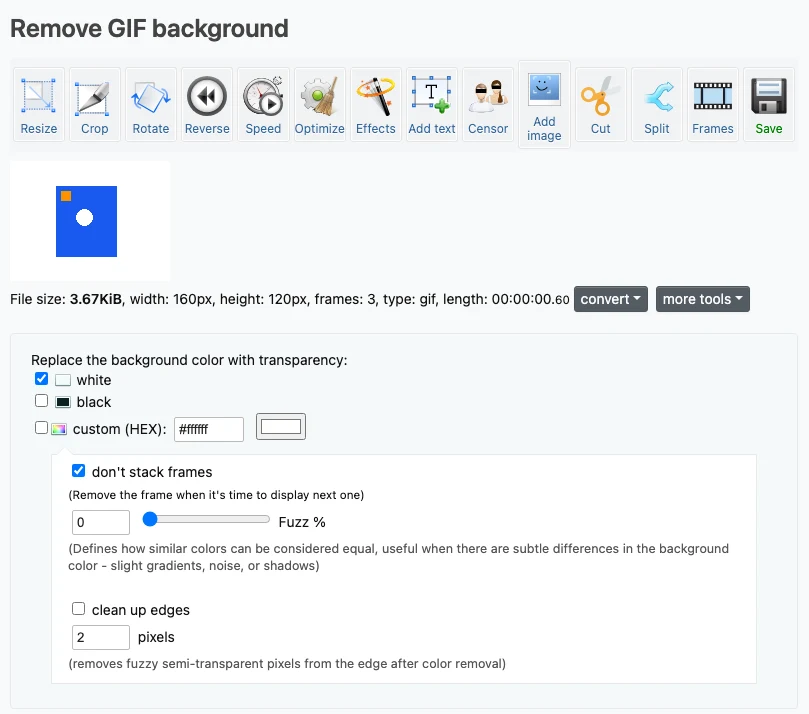
Task: Uncheck the white background checkbox
Action: [x=42, y=379]
